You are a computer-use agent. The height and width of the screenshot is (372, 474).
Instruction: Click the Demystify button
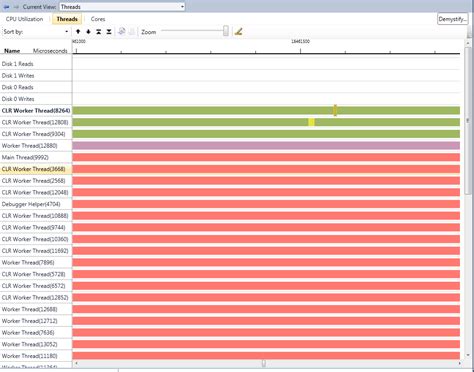pyautogui.click(x=453, y=19)
